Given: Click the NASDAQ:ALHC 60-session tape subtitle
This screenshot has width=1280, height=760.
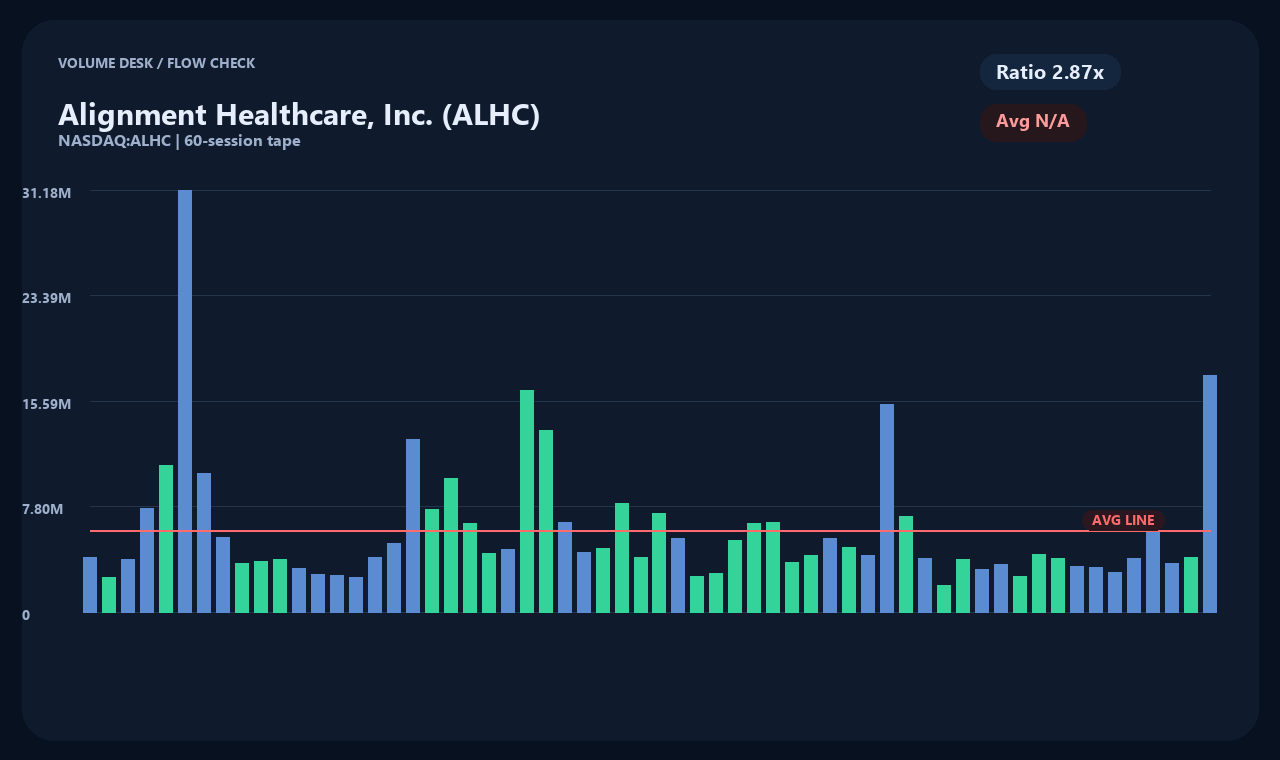Looking at the screenshot, I should [179, 141].
